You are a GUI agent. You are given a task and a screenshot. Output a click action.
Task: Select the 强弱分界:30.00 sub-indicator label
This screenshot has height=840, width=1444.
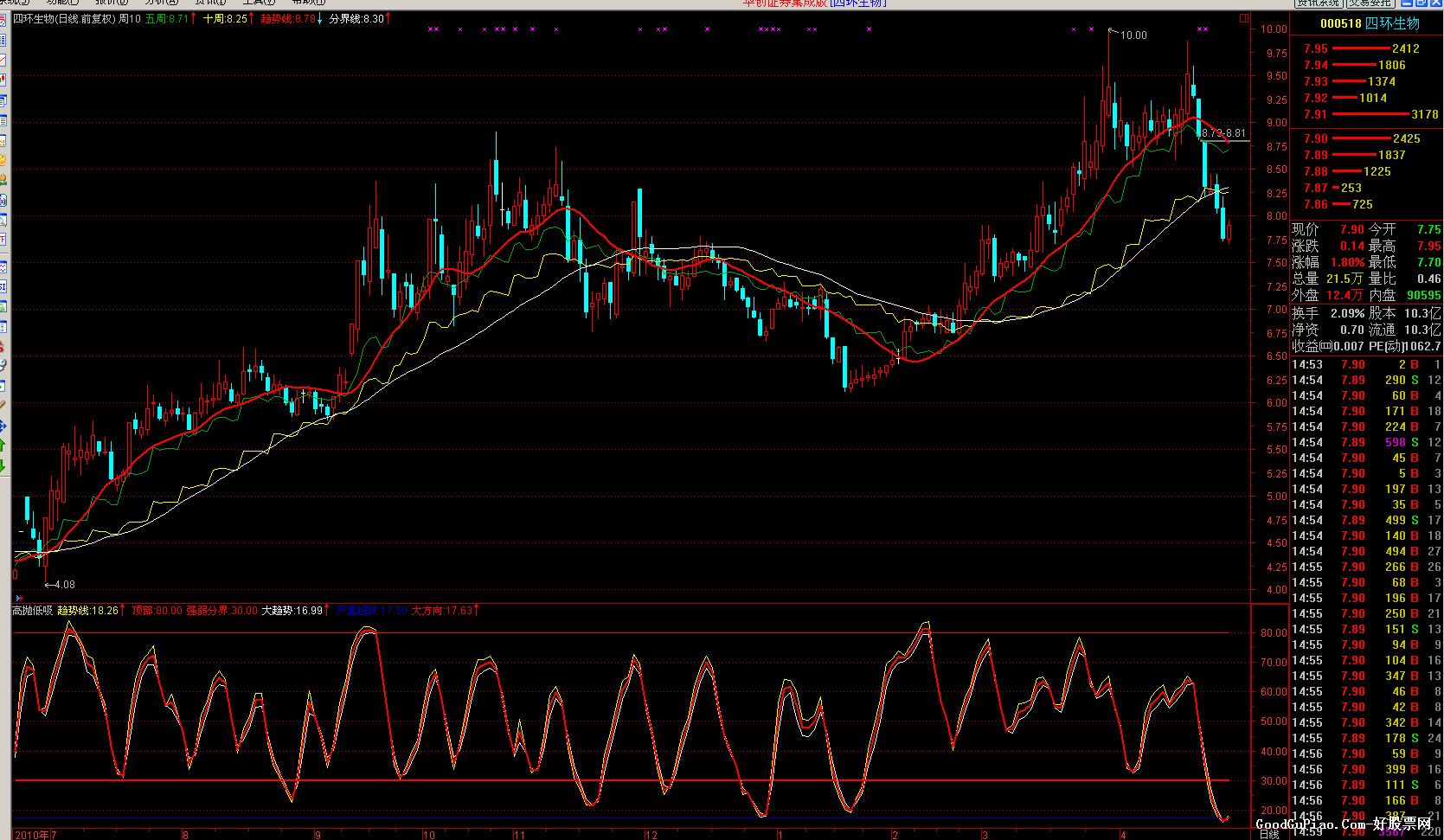(x=221, y=611)
